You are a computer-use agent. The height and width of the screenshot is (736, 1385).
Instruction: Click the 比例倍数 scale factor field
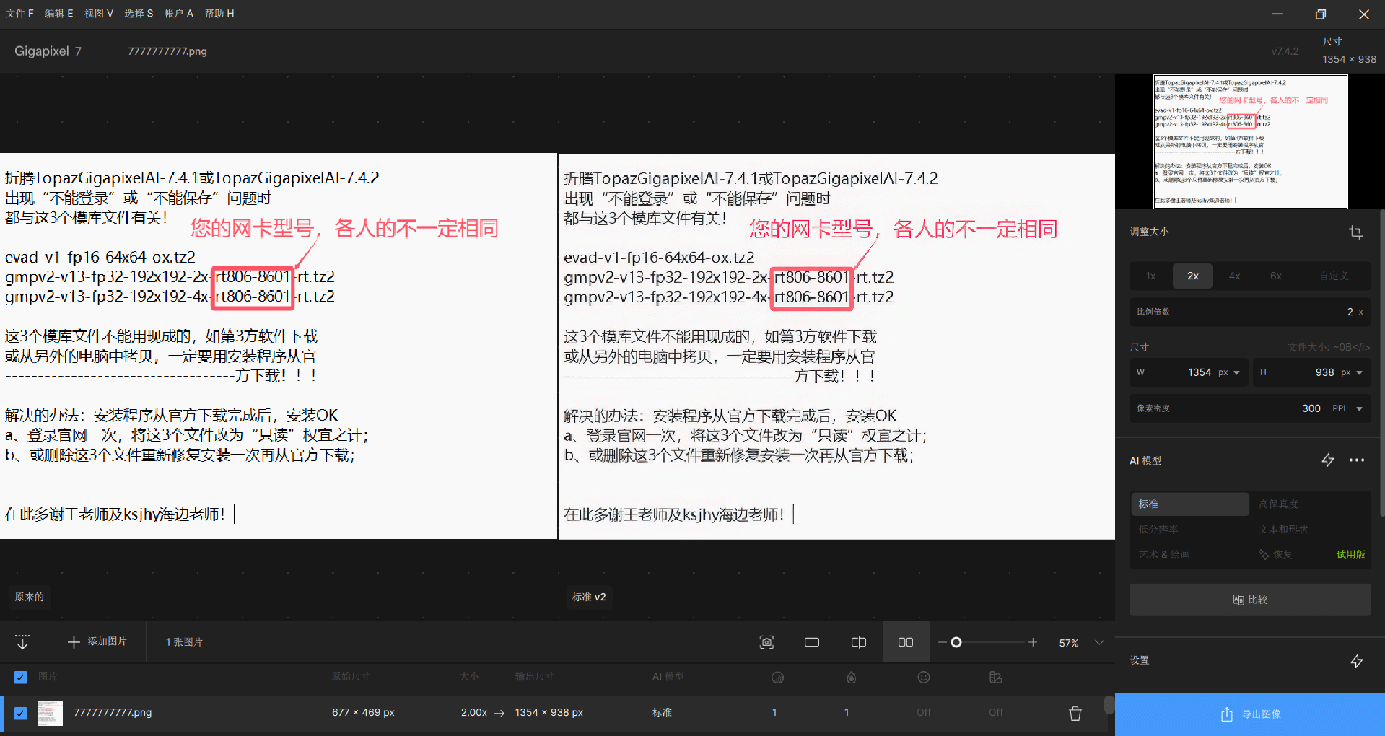coord(1250,312)
